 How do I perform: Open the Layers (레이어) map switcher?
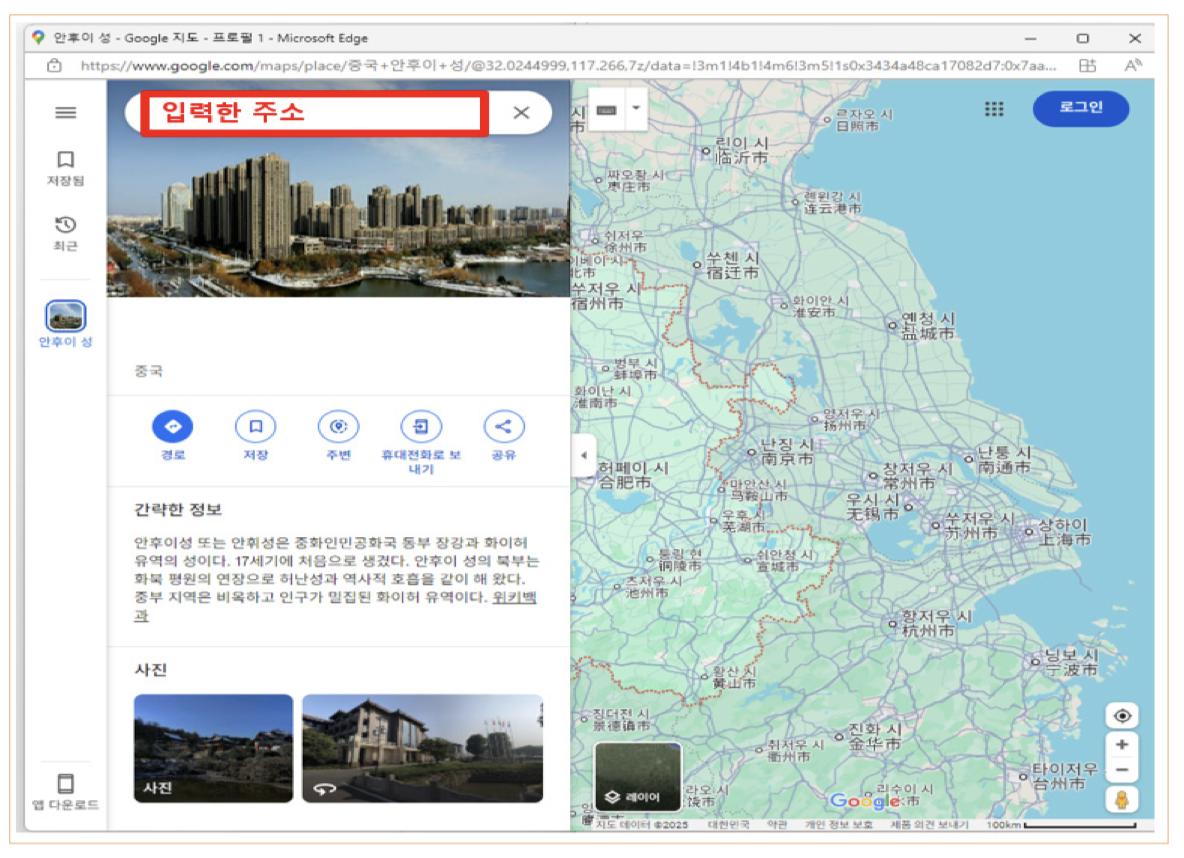[638, 777]
